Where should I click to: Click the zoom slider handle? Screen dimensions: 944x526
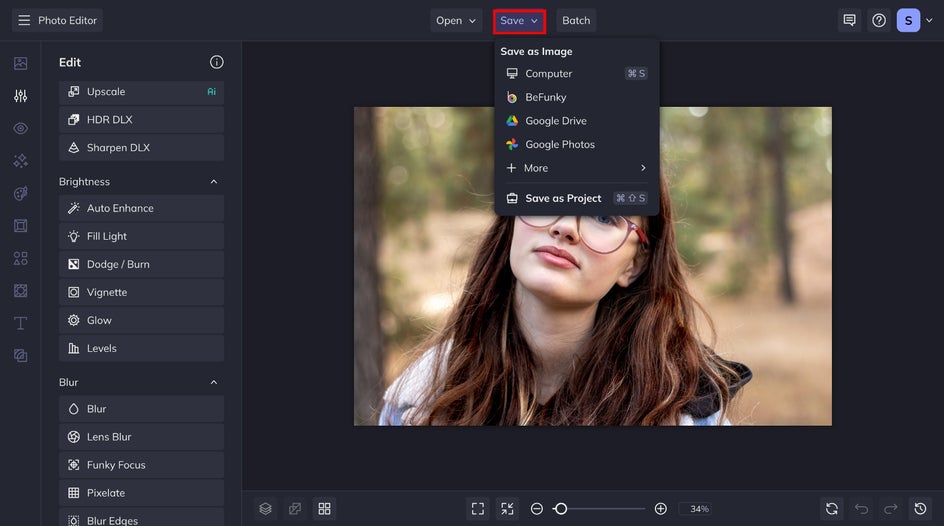tap(561, 509)
